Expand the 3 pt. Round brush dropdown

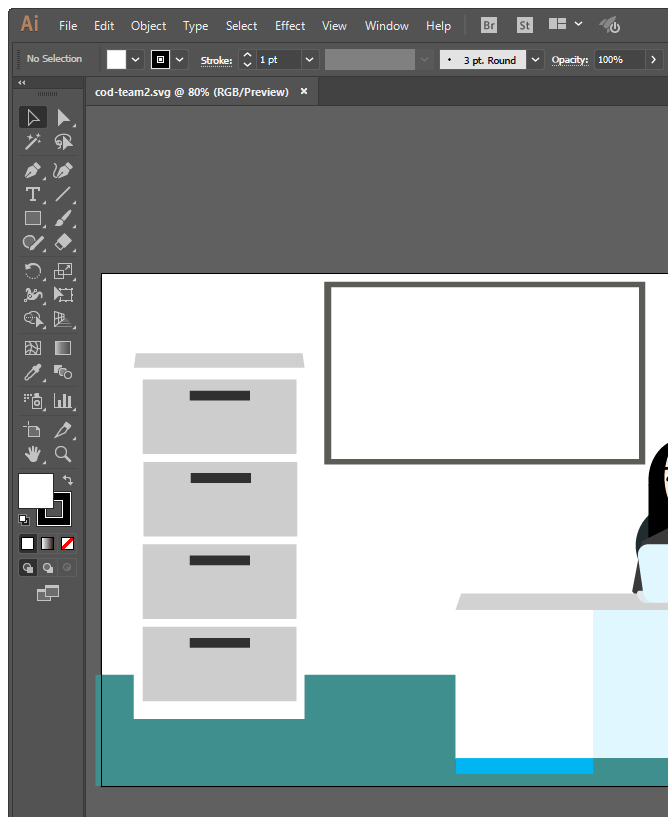click(535, 60)
